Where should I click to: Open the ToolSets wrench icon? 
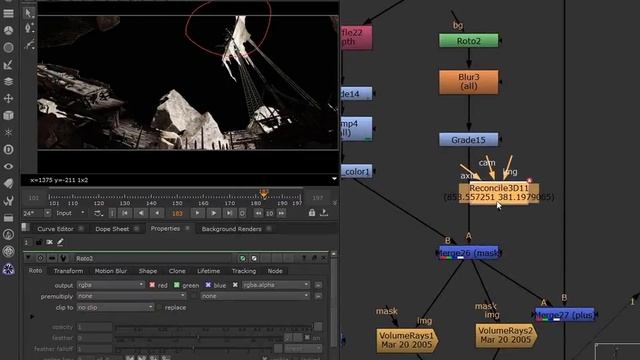(9, 200)
